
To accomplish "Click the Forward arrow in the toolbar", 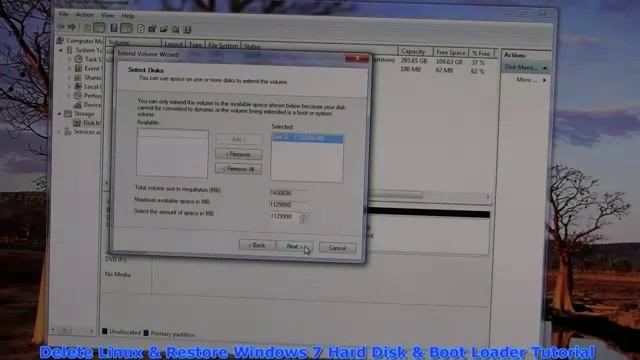I will [72, 27].
